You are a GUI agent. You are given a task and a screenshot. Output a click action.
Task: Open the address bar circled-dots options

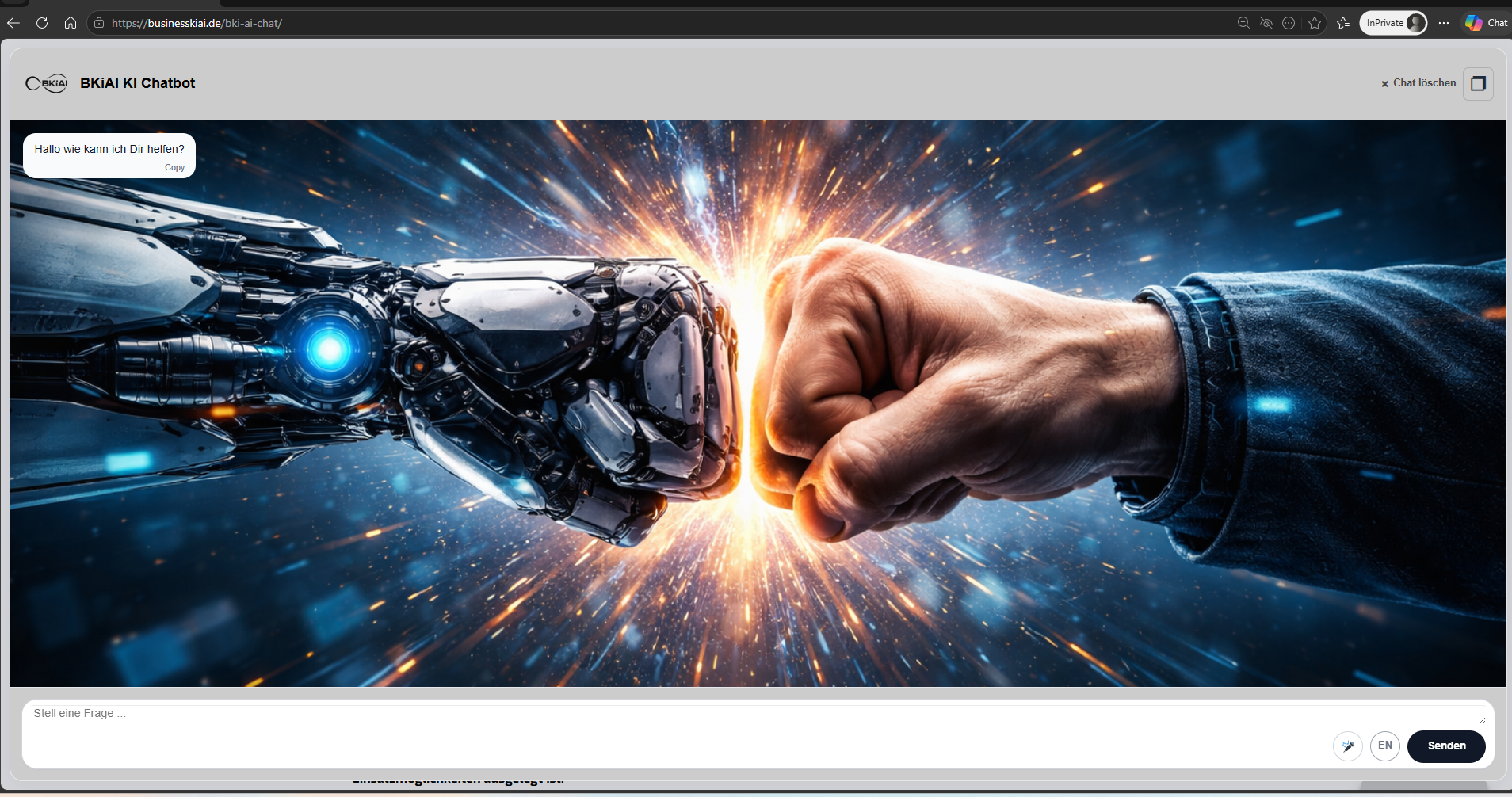point(1289,23)
